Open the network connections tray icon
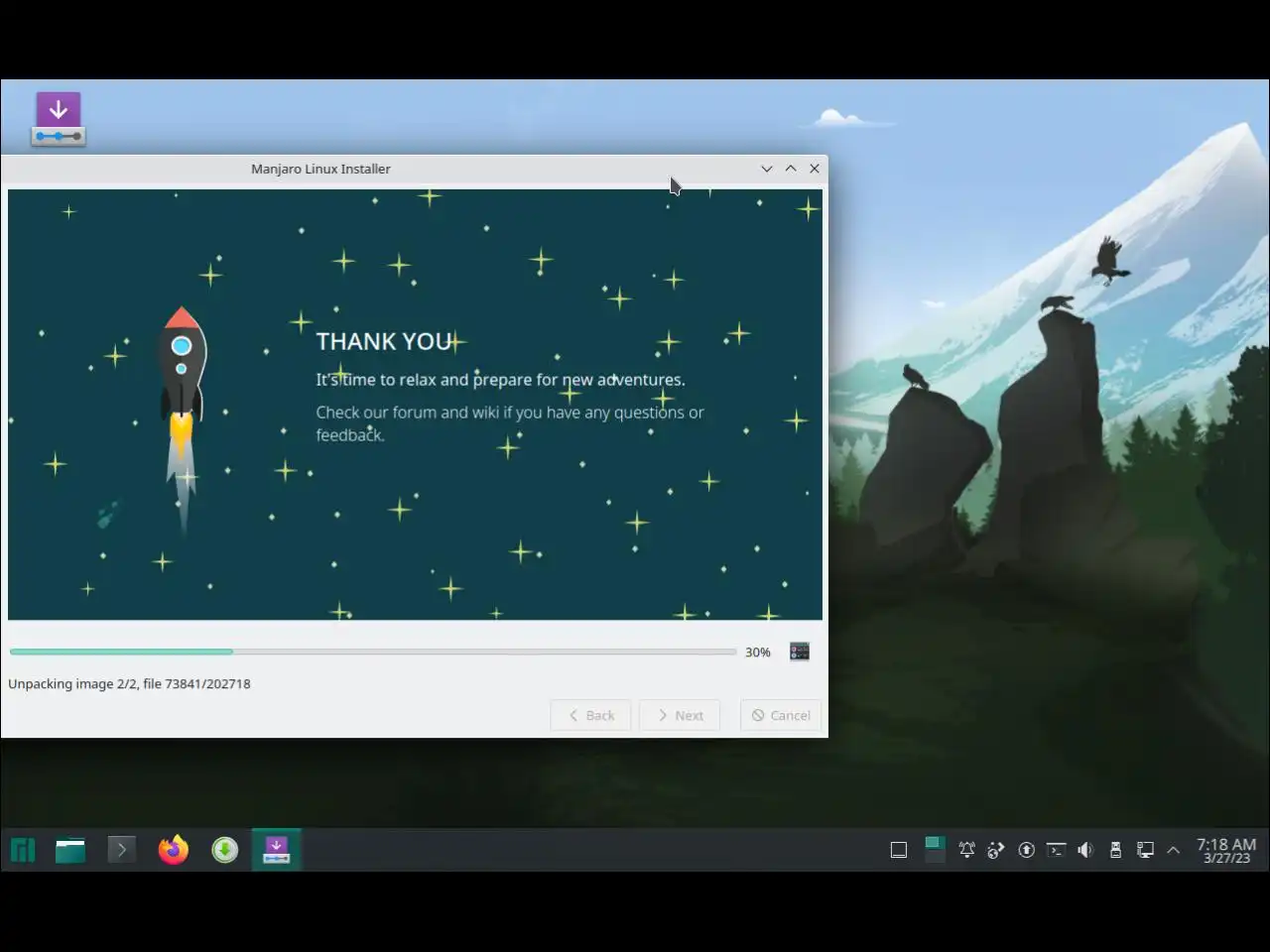Image resolution: width=1270 pixels, height=952 pixels. point(1145,850)
